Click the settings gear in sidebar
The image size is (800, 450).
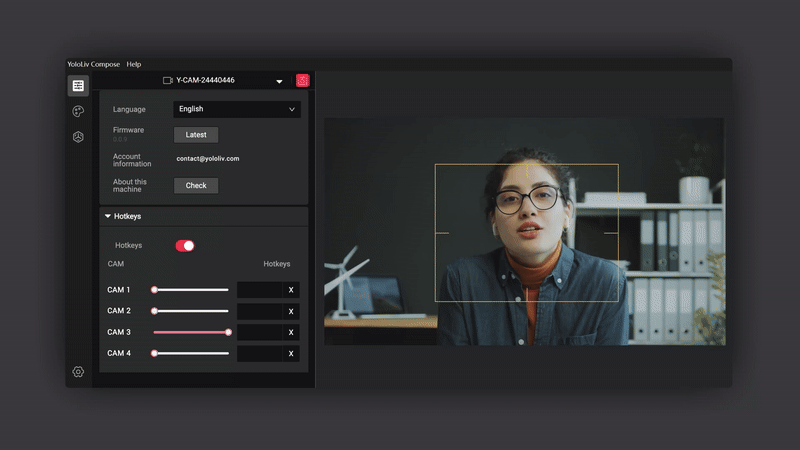[x=78, y=372]
